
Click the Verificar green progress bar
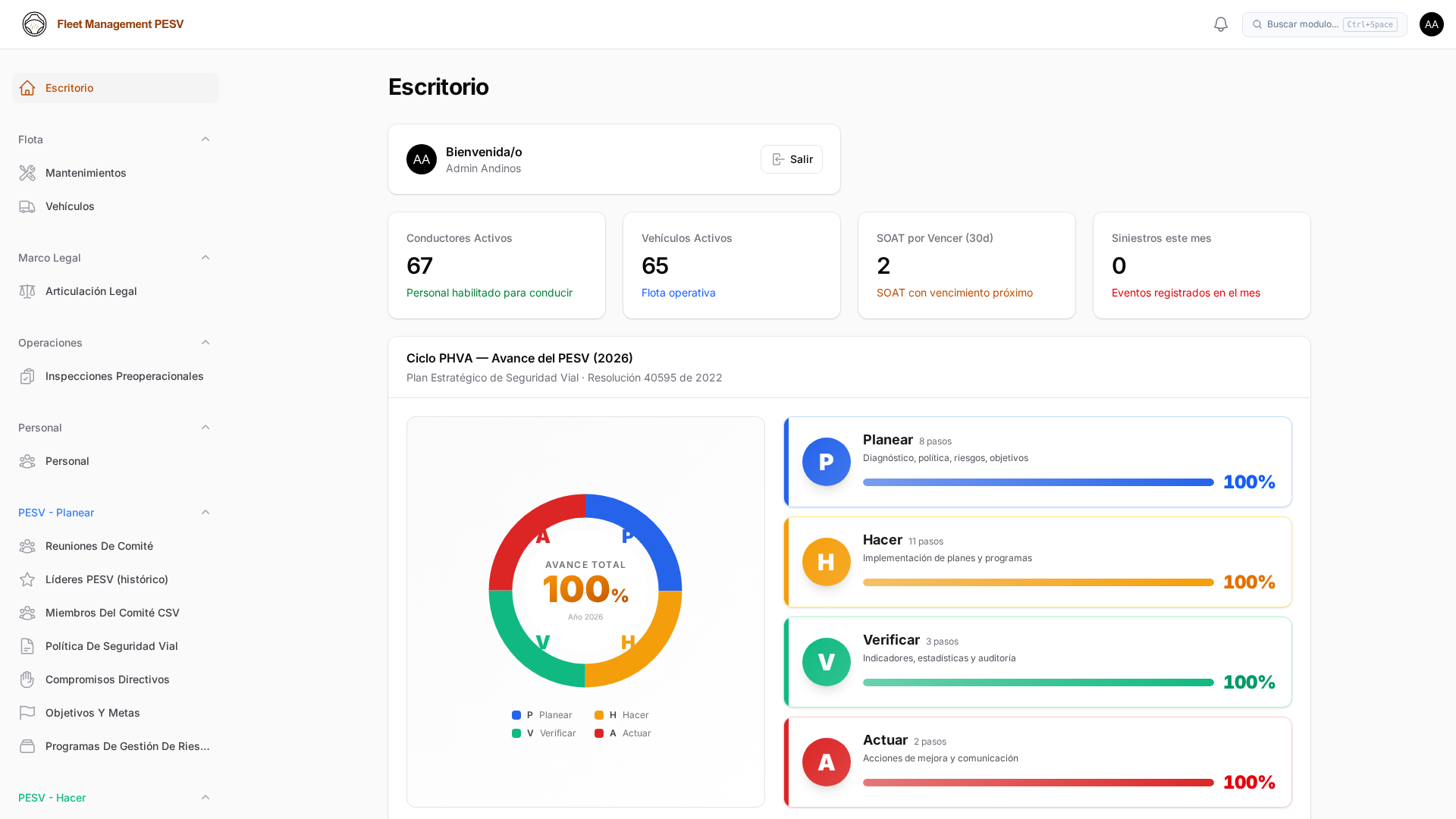coord(1038,682)
